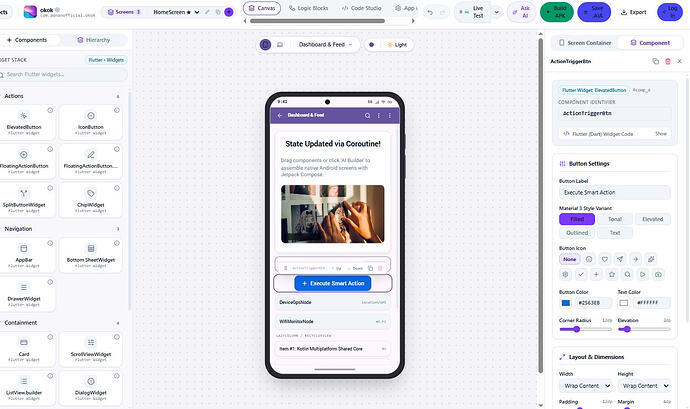Switch to the Screen Container tab
690x409 pixels.
click(x=585, y=43)
